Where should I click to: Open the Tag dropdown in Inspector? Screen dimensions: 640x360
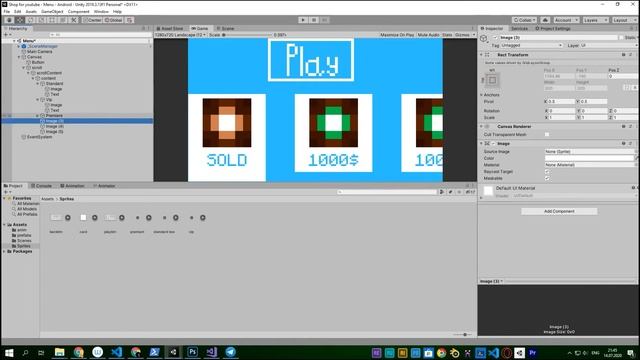(x=532, y=45)
